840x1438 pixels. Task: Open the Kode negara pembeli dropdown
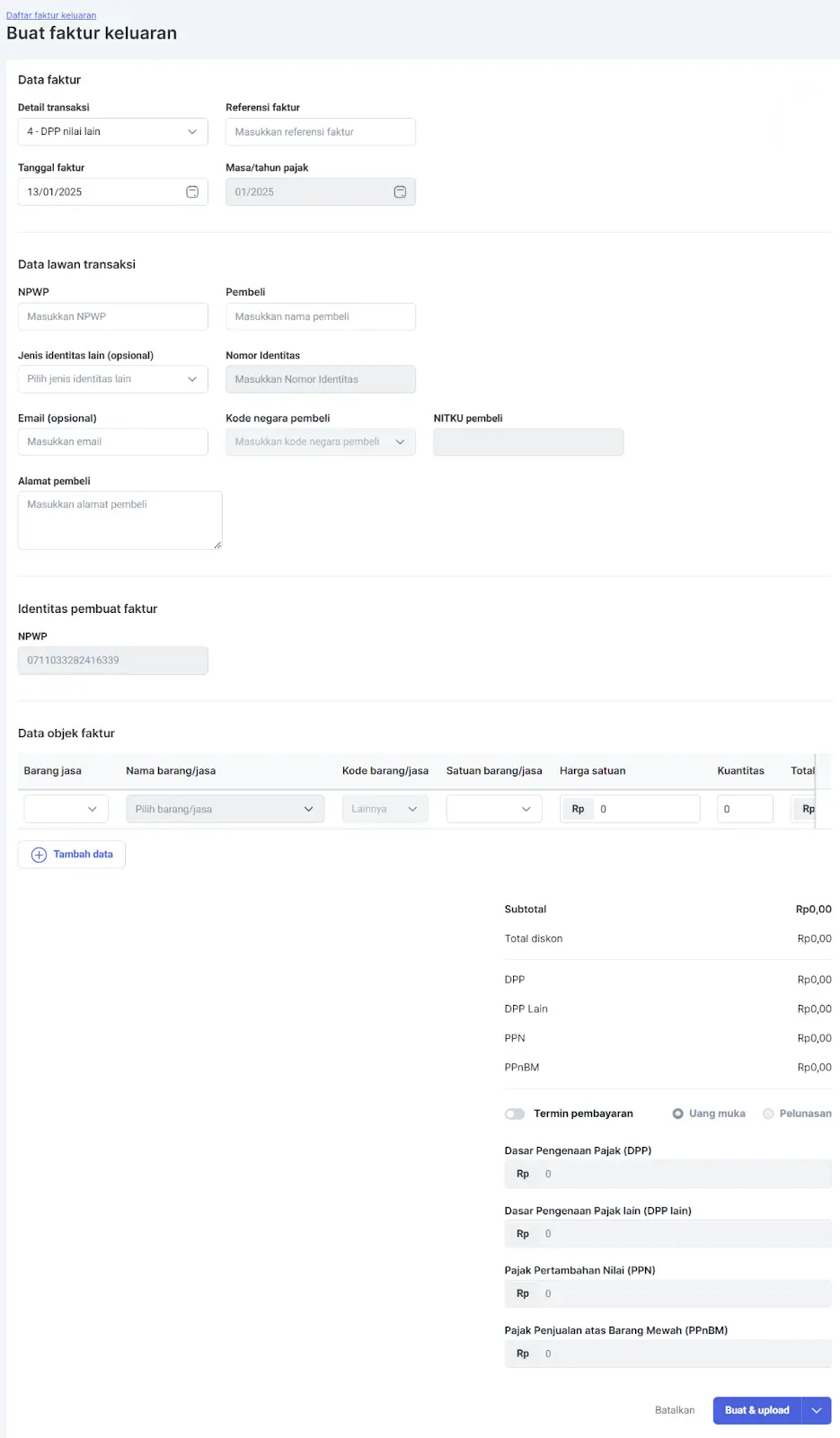coord(321,442)
